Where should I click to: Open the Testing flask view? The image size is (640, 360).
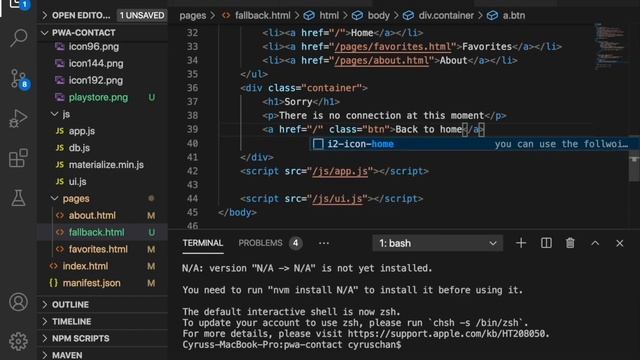tap(18, 198)
